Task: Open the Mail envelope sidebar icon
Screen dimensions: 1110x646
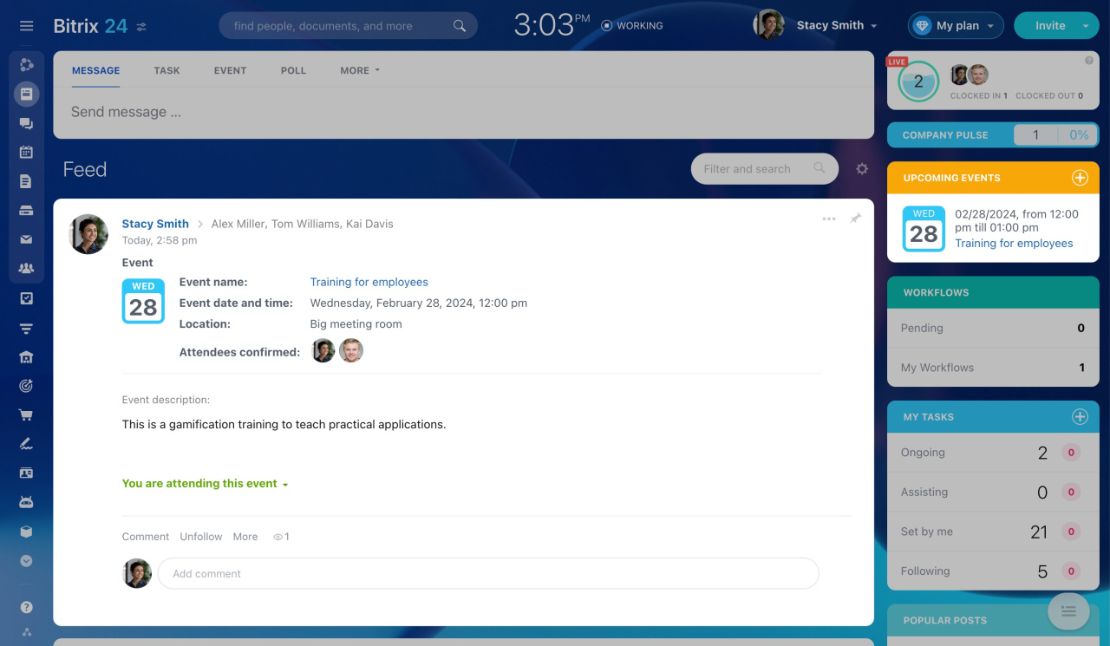Action: 26,239
